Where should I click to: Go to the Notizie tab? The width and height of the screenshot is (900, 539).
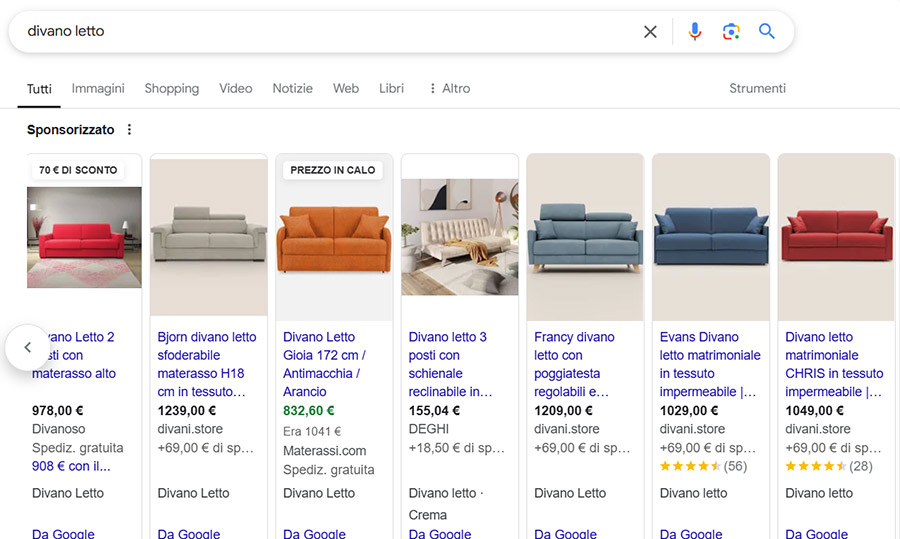coord(292,88)
